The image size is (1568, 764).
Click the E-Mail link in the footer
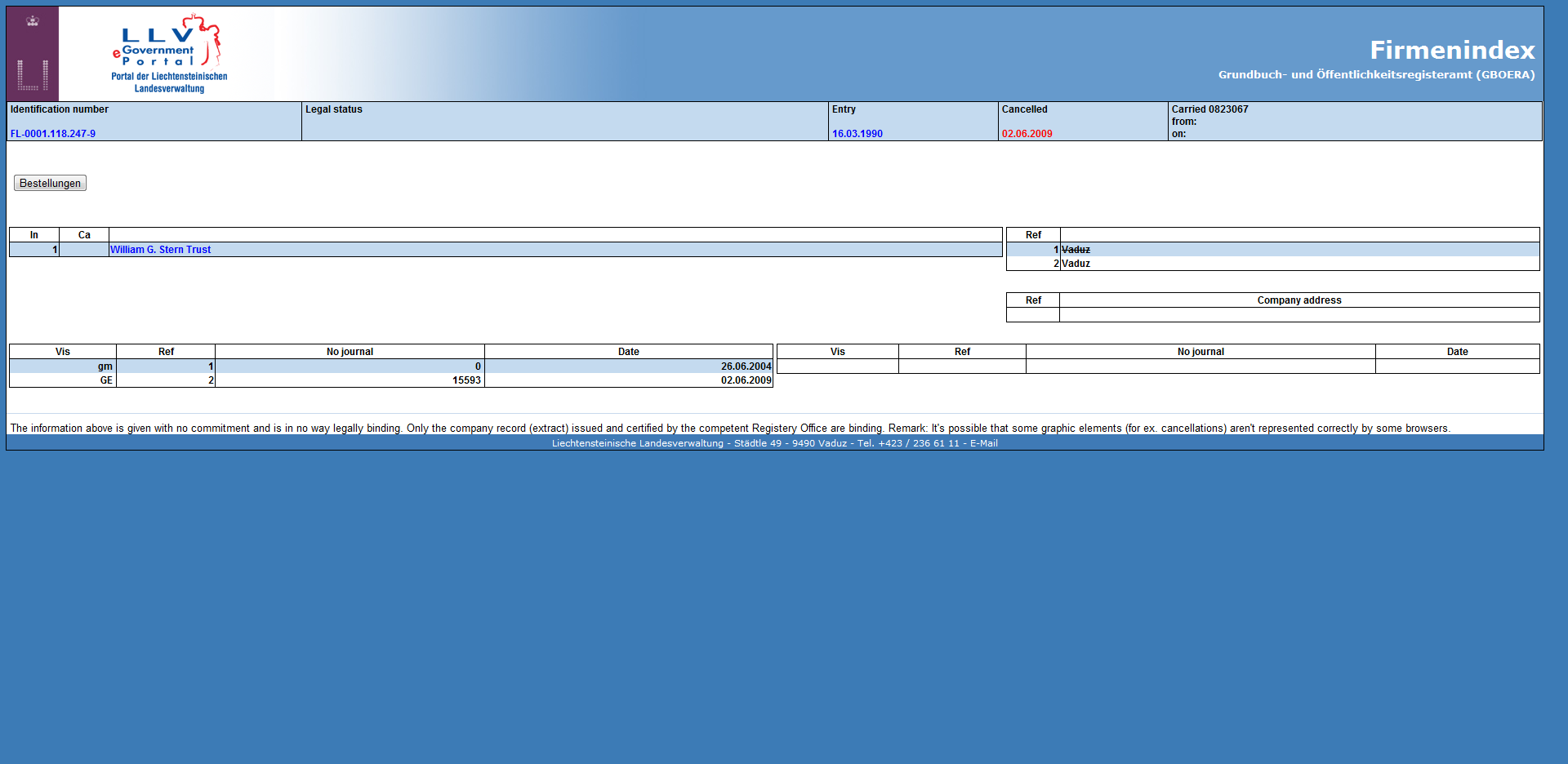pyautogui.click(x=983, y=443)
